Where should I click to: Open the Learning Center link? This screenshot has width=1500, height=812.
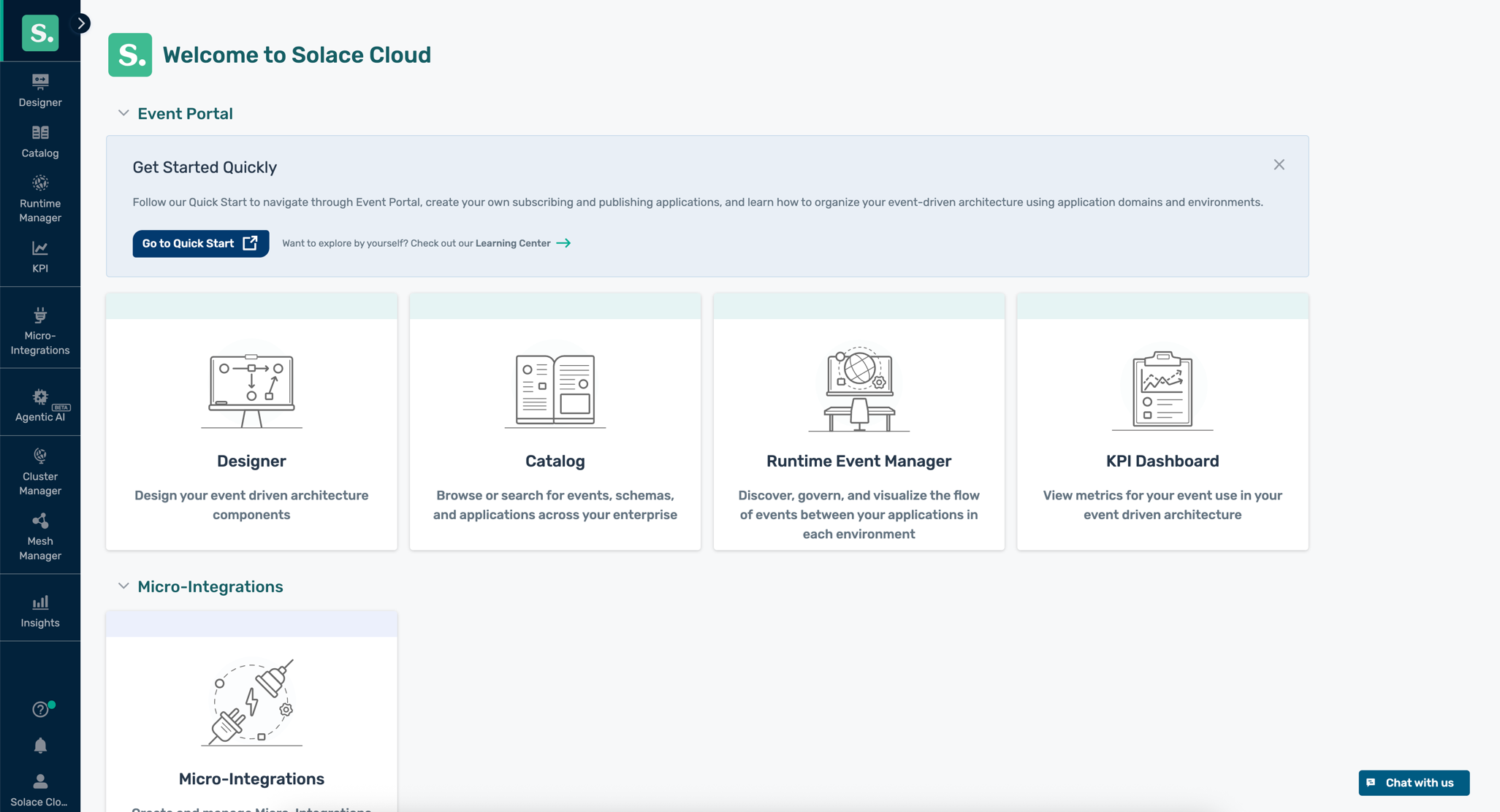click(x=513, y=243)
